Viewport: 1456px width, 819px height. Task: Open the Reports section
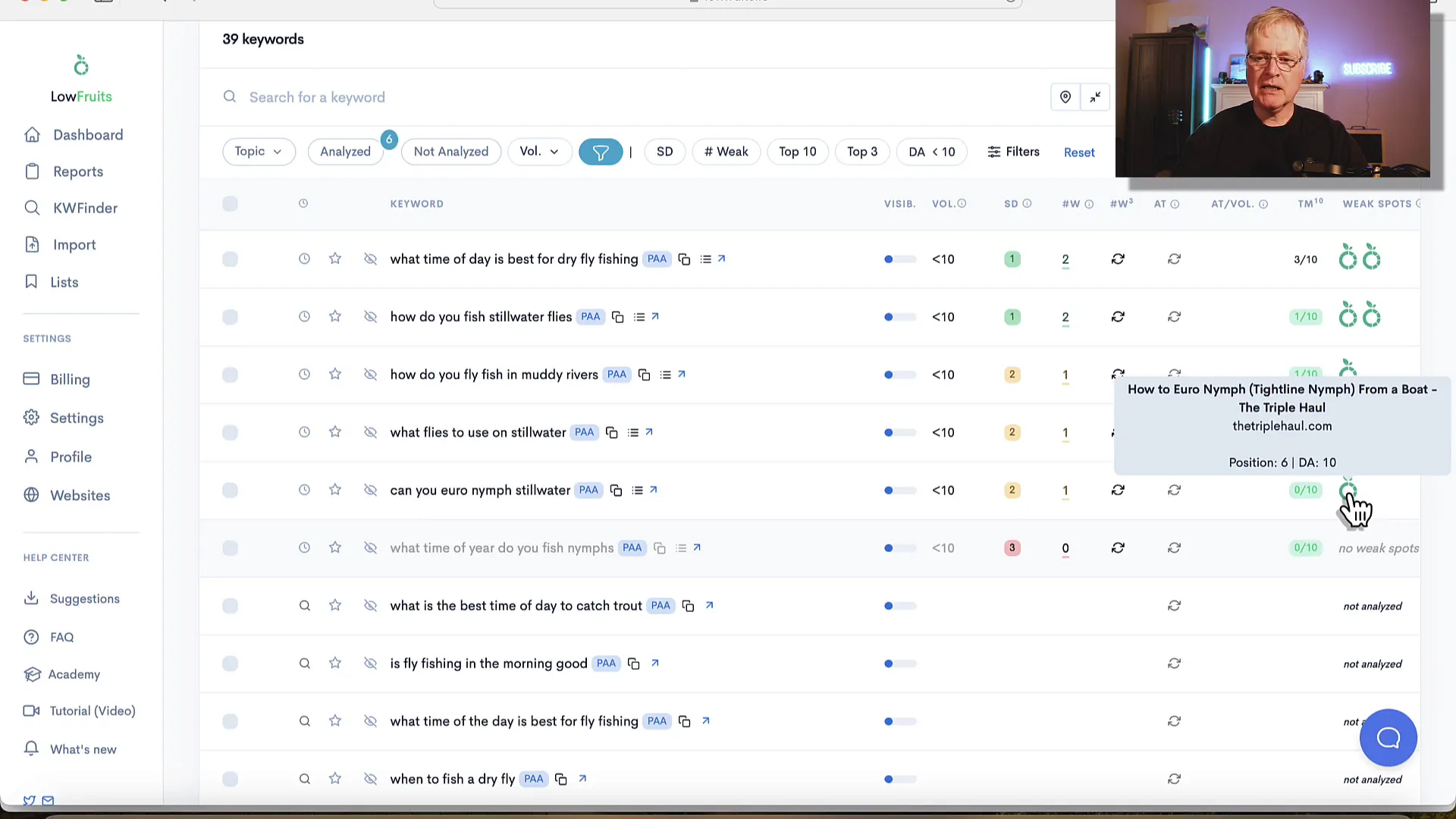[78, 171]
